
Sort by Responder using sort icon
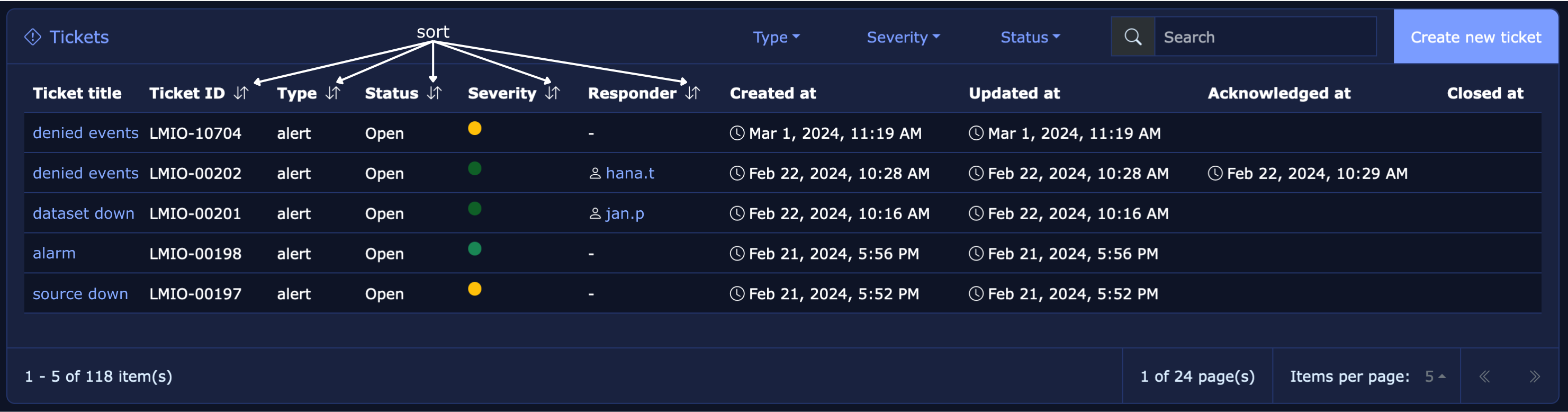692,93
